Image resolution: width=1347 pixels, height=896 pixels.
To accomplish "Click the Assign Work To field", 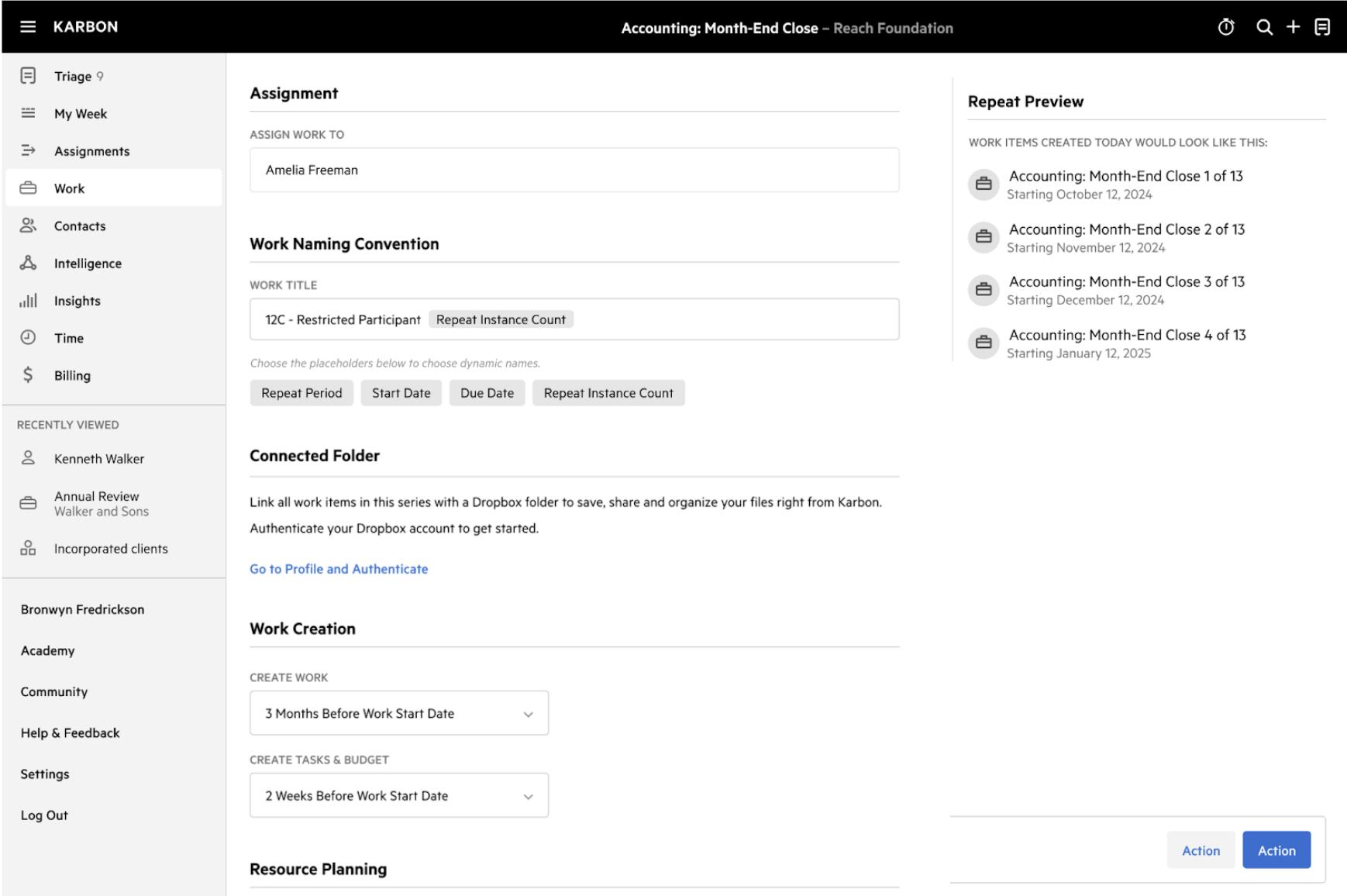I will tap(574, 171).
